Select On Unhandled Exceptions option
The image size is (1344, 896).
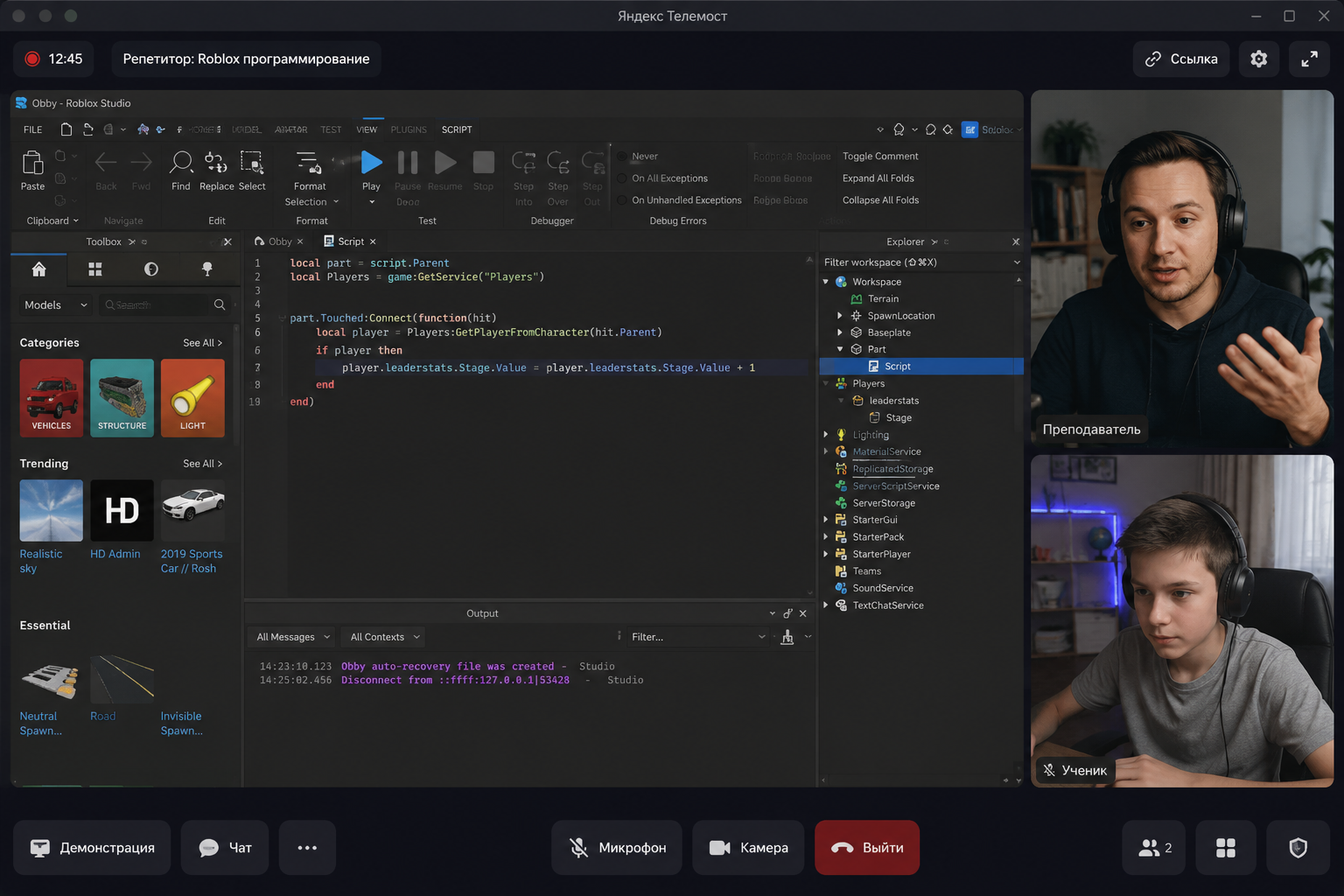click(x=679, y=200)
